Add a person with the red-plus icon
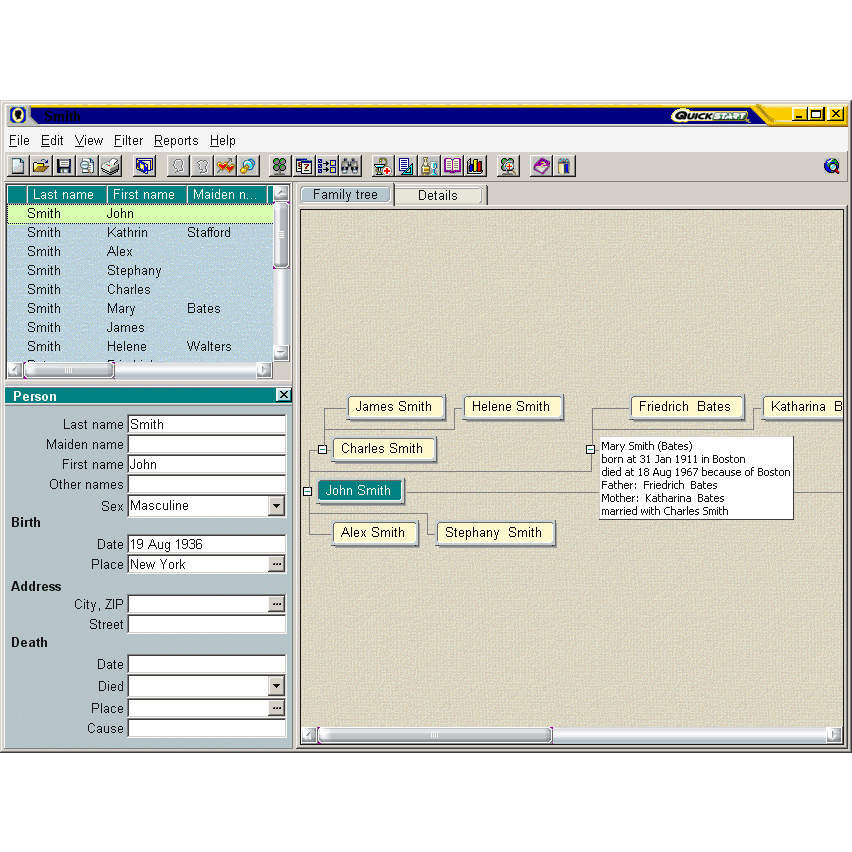 click(x=382, y=166)
